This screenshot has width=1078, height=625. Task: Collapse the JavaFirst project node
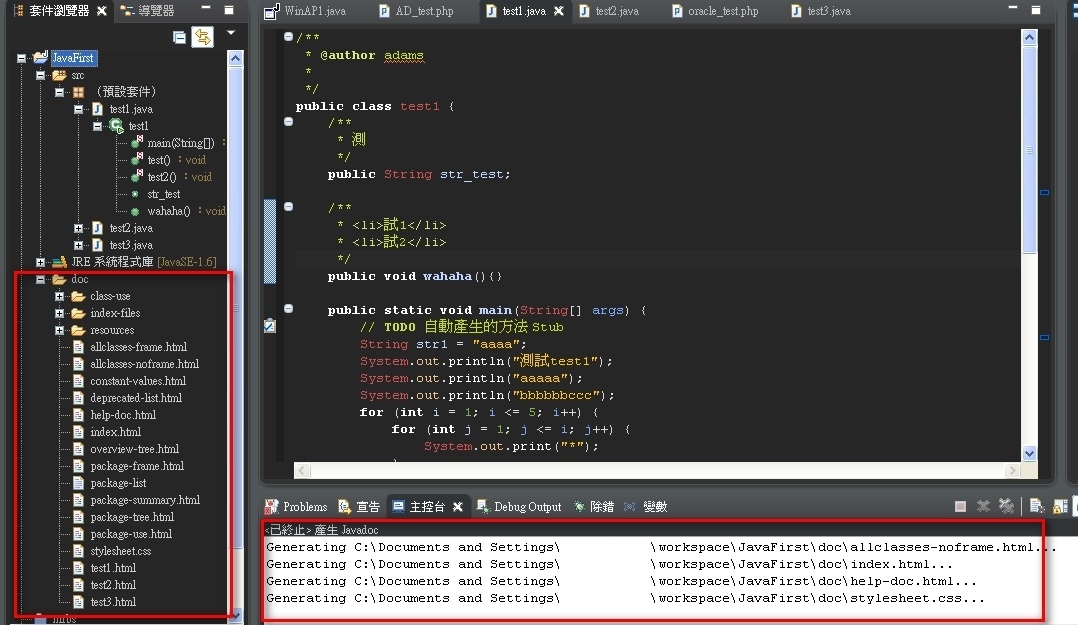pos(21,58)
